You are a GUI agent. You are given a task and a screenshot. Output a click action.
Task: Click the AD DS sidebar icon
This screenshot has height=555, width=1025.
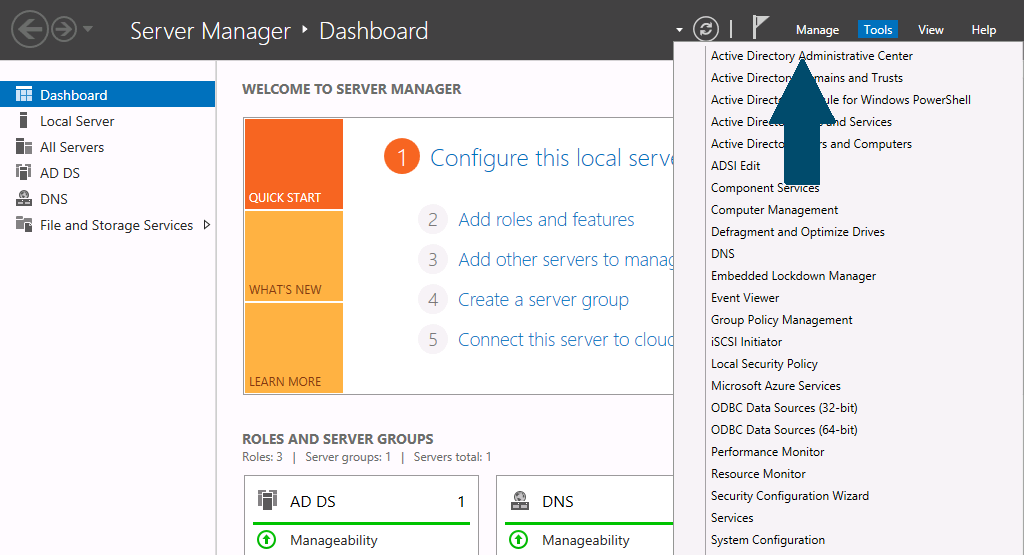(x=24, y=172)
